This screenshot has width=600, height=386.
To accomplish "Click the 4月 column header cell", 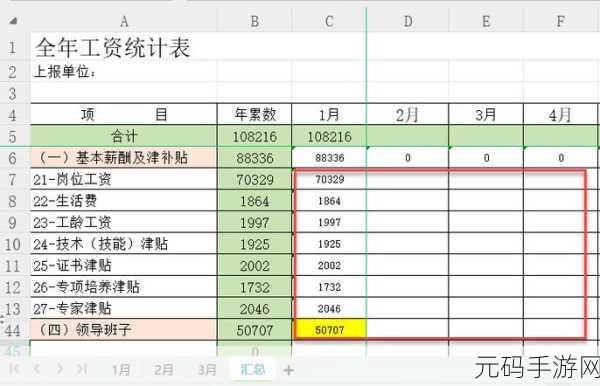I will pos(561,114).
